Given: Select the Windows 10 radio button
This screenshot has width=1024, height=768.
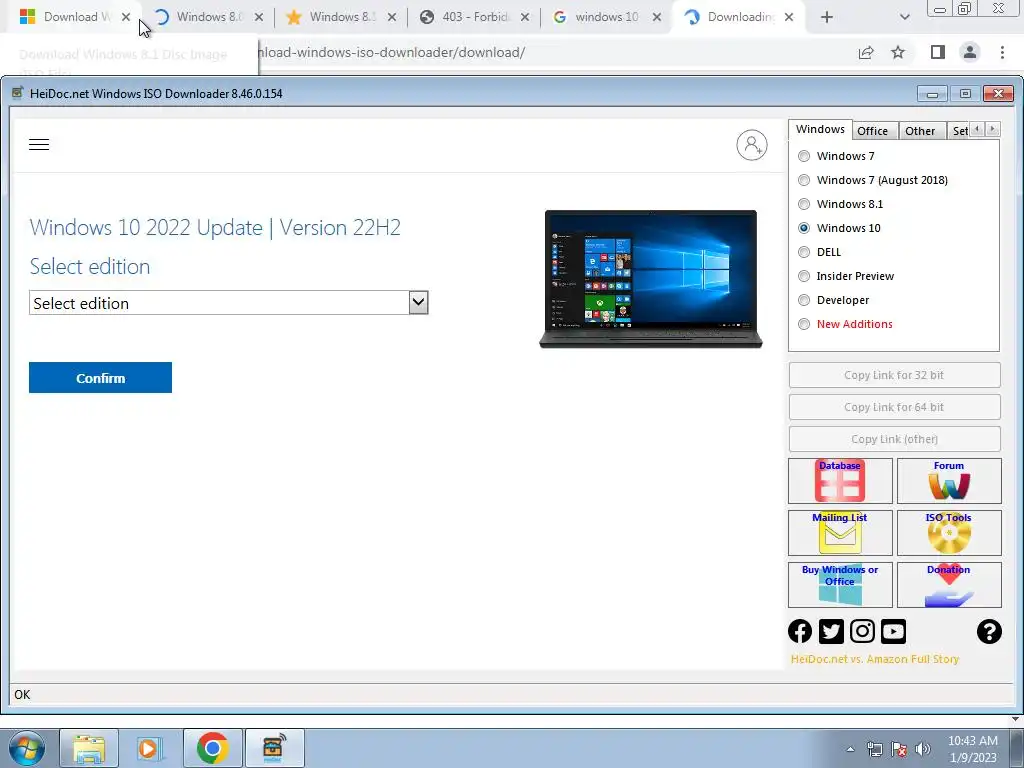Looking at the screenshot, I should [804, 228].
